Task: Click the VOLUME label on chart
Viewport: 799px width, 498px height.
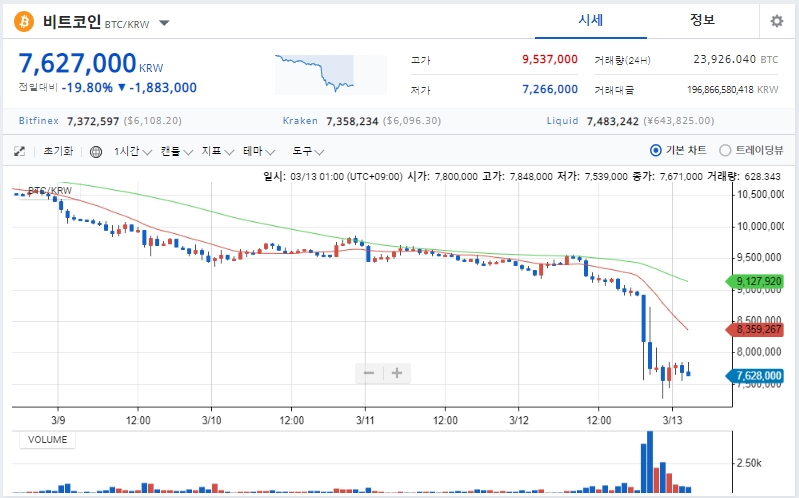Action: click(x=47, y=440)
